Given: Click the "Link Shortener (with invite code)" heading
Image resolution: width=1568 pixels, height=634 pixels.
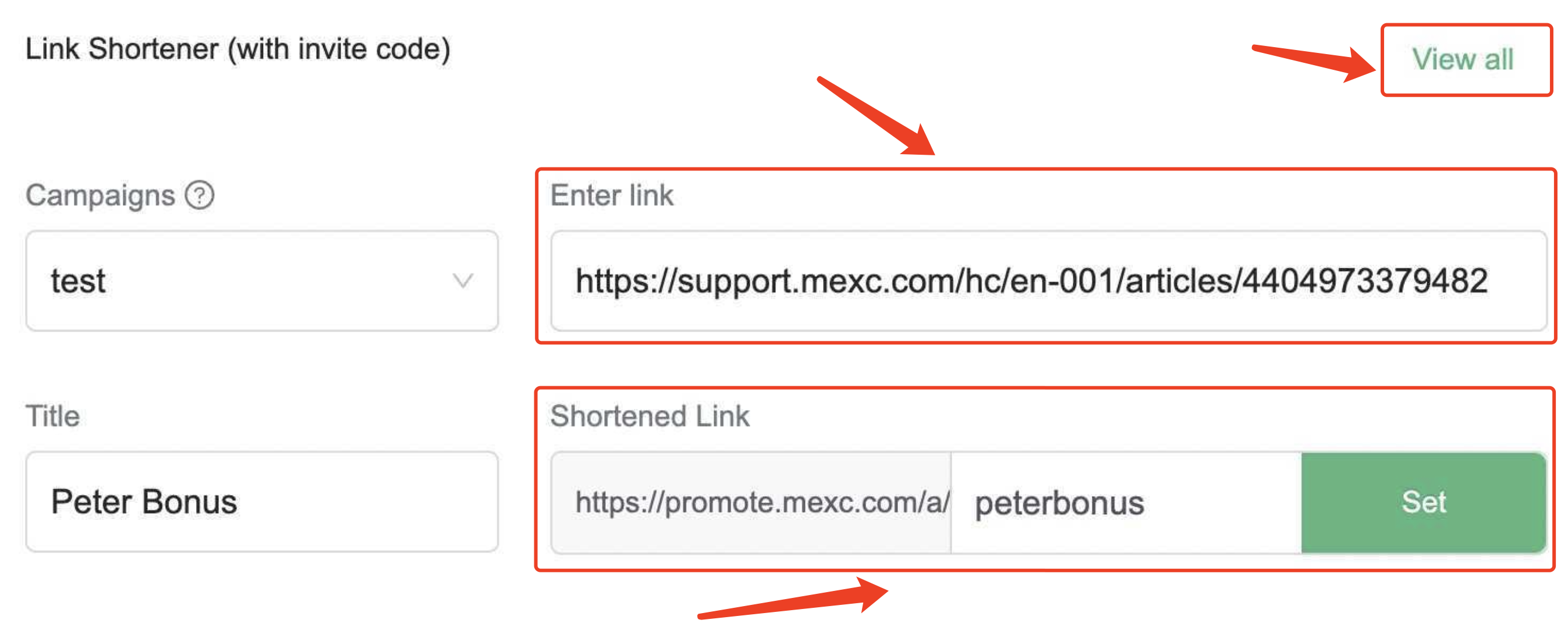Looking at the screenshot, I should (x=238, y=49).
